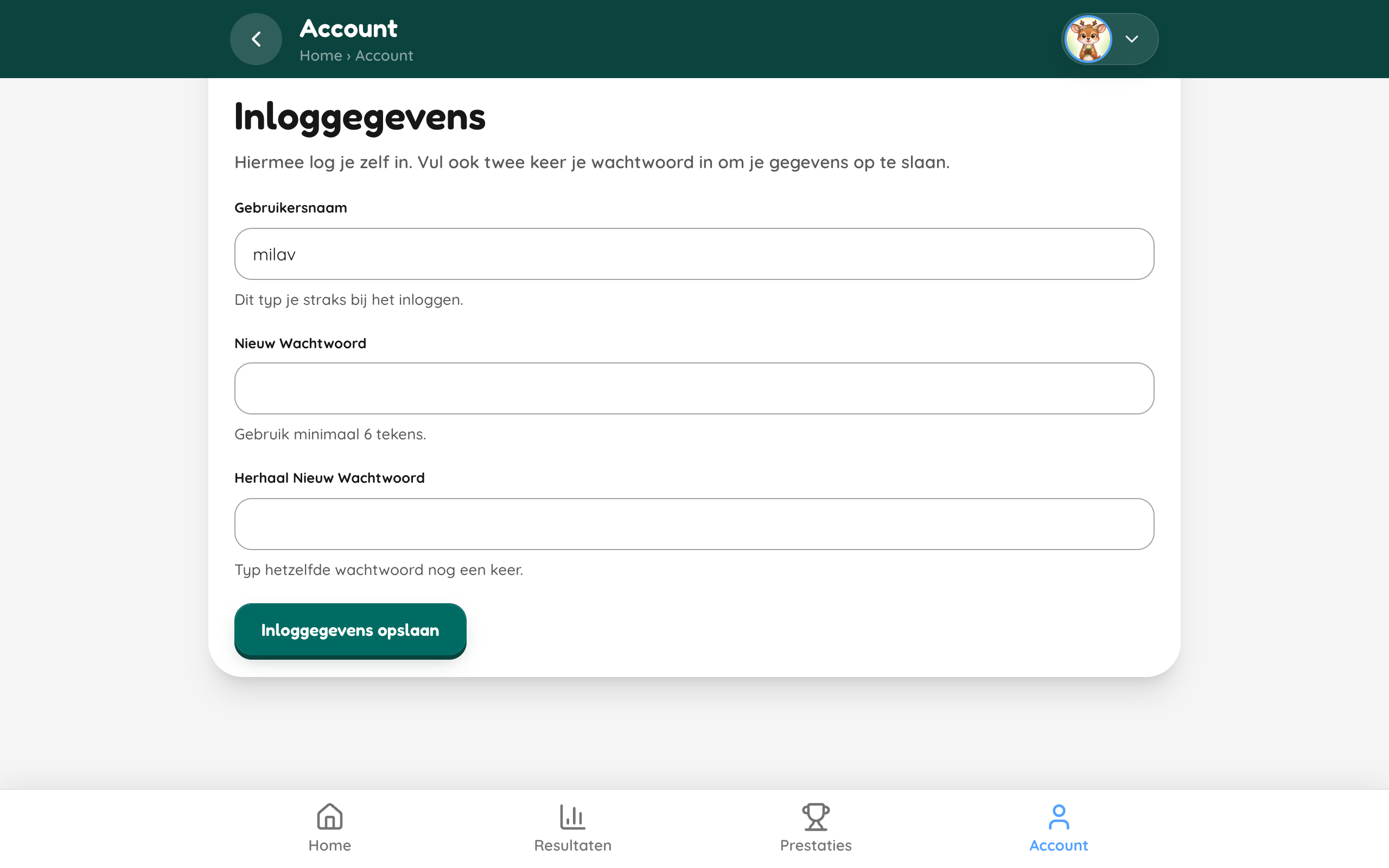Click the Inloggegevens heading
The height and width of the screenshot is (868, 1389).
[x=360, y=117]
